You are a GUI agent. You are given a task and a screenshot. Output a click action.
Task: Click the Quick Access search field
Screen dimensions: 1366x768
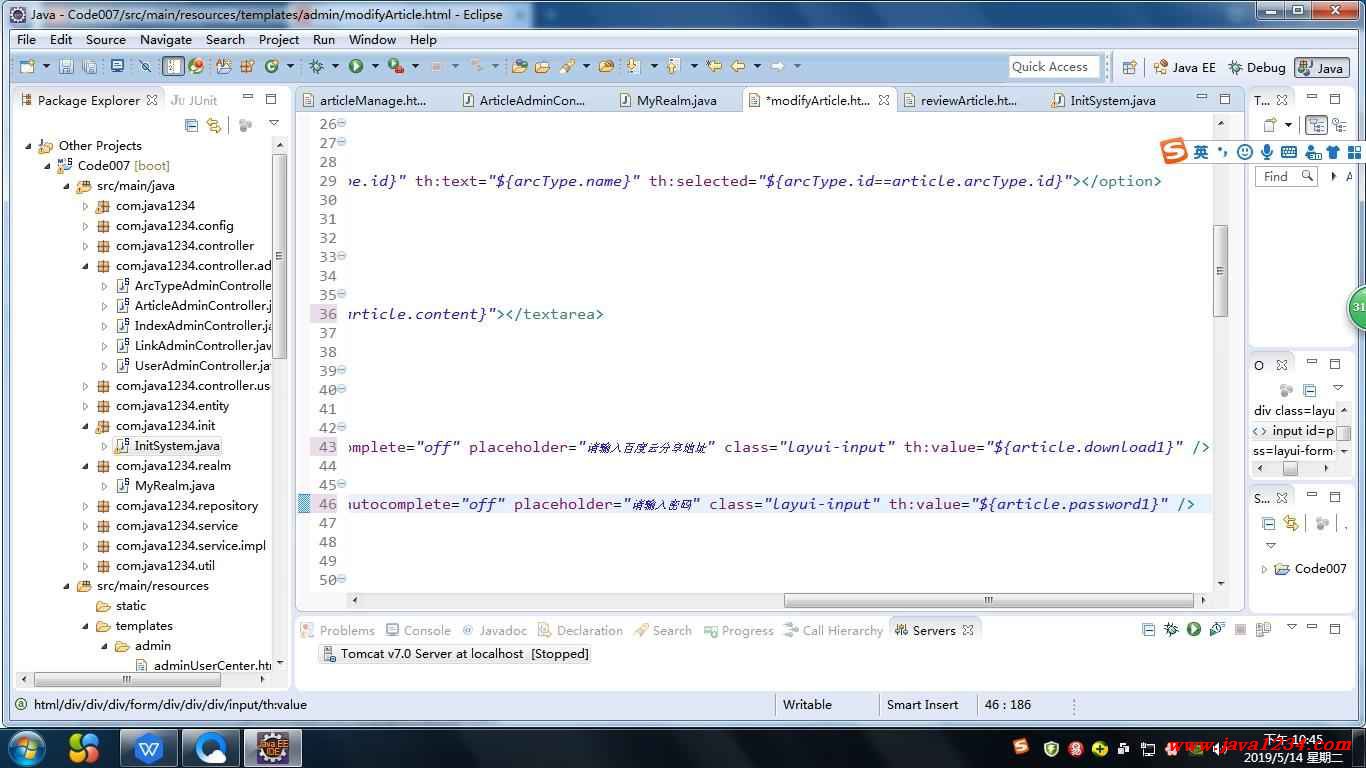1053,67
